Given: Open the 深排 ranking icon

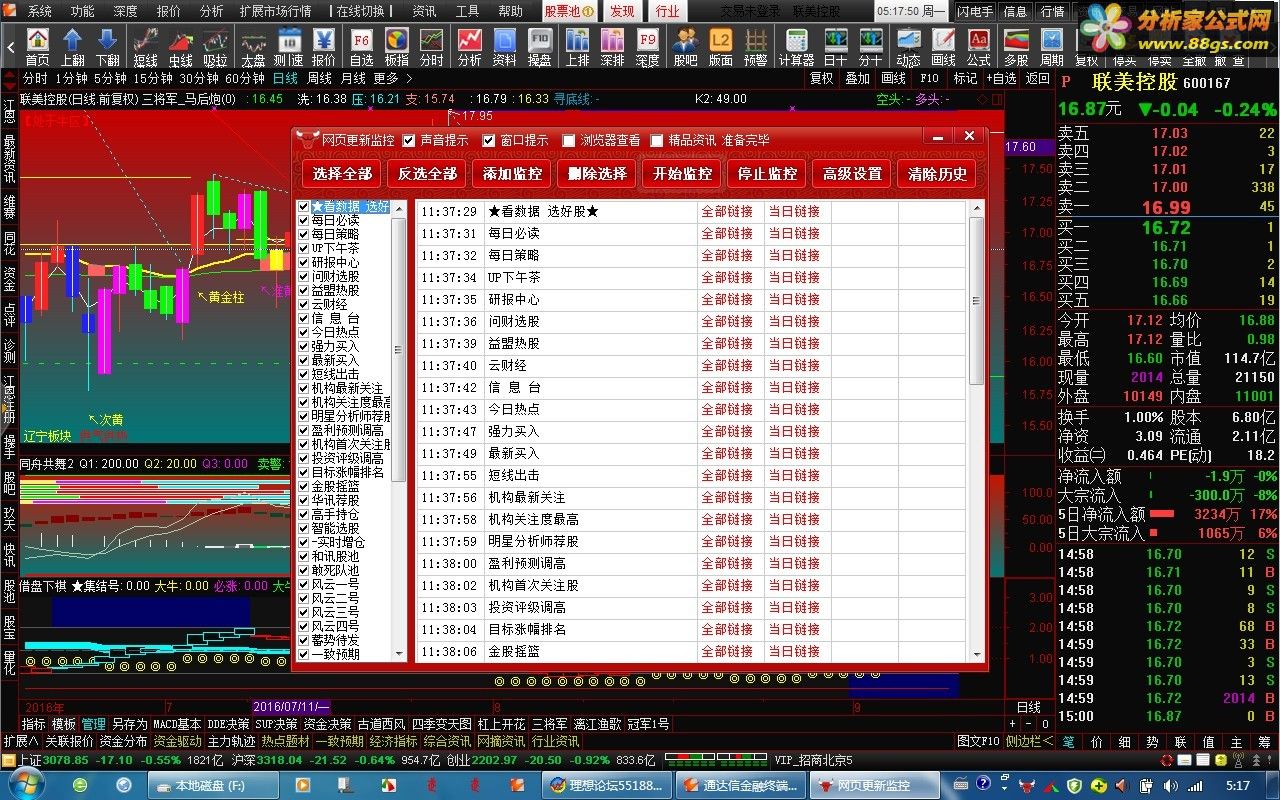Looking at the screenshot, I should click(x=612, y=46).
